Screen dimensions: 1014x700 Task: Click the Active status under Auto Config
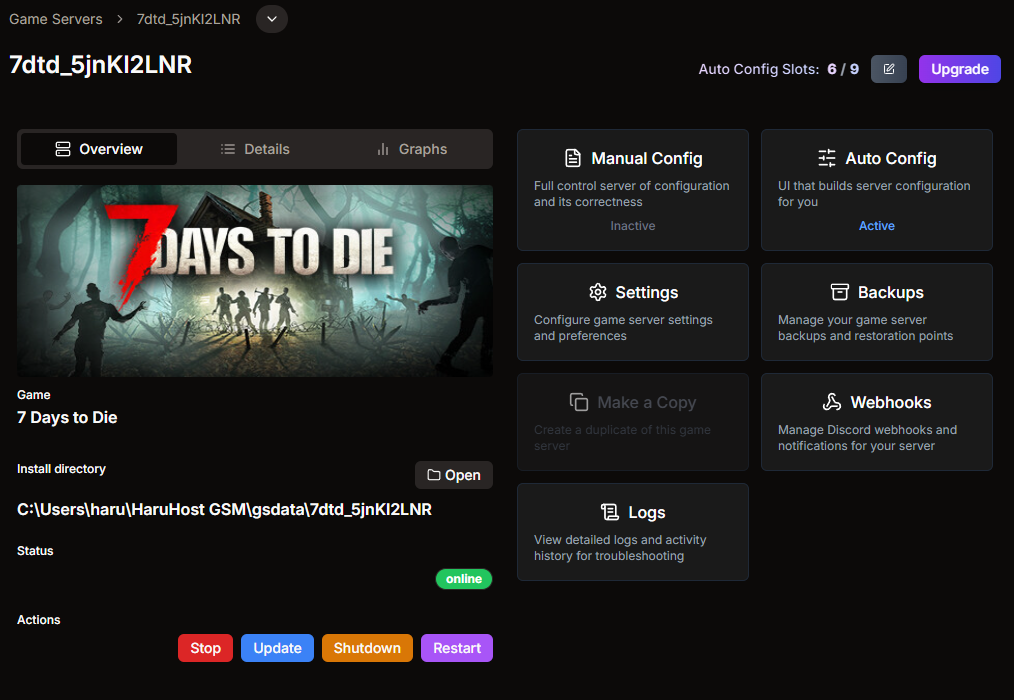pos(877,226)
